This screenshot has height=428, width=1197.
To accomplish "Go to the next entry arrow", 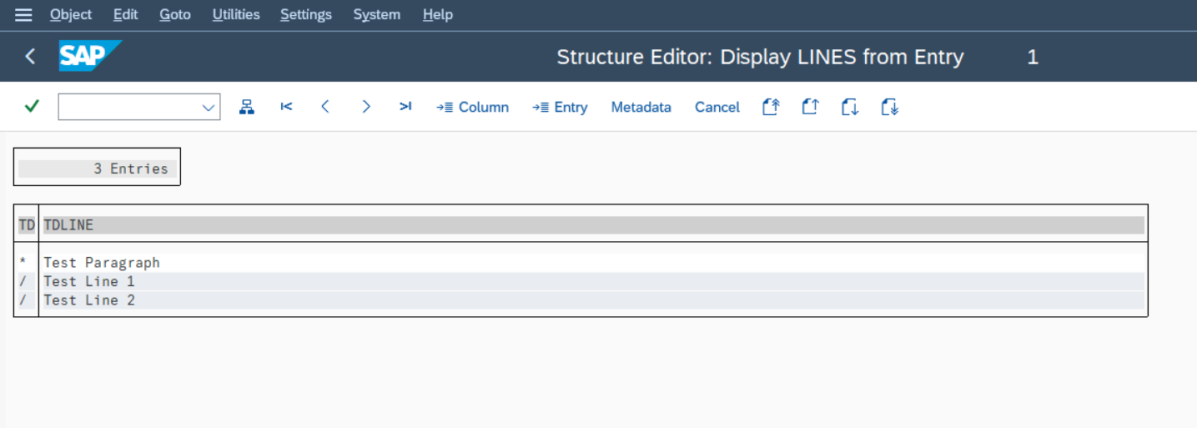I will (x=366, y=107).
